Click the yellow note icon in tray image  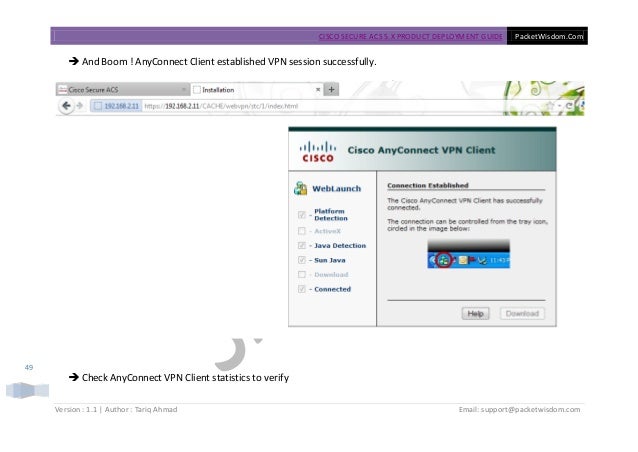(463, 260)
